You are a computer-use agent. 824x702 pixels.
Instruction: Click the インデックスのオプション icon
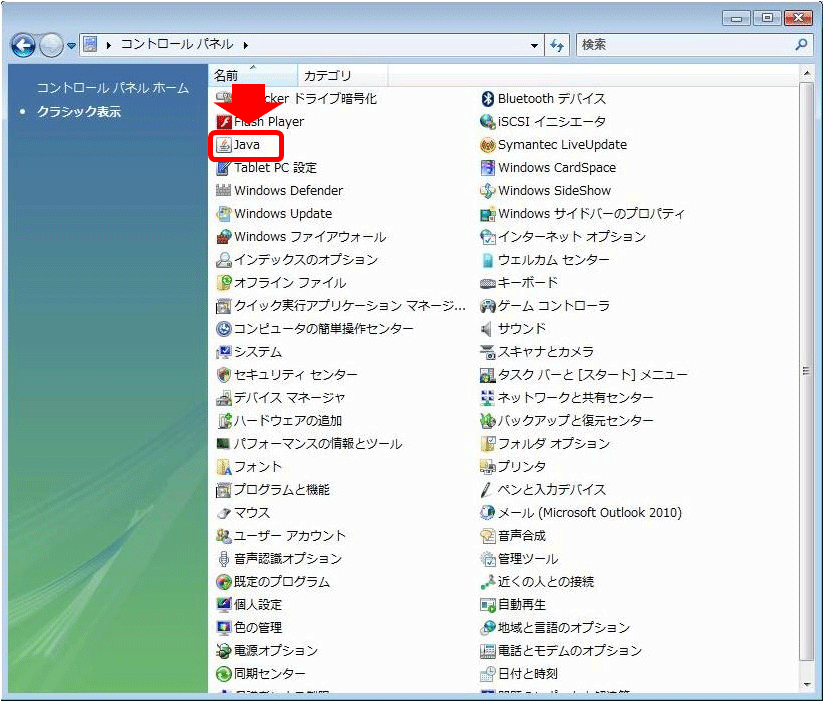224,260
